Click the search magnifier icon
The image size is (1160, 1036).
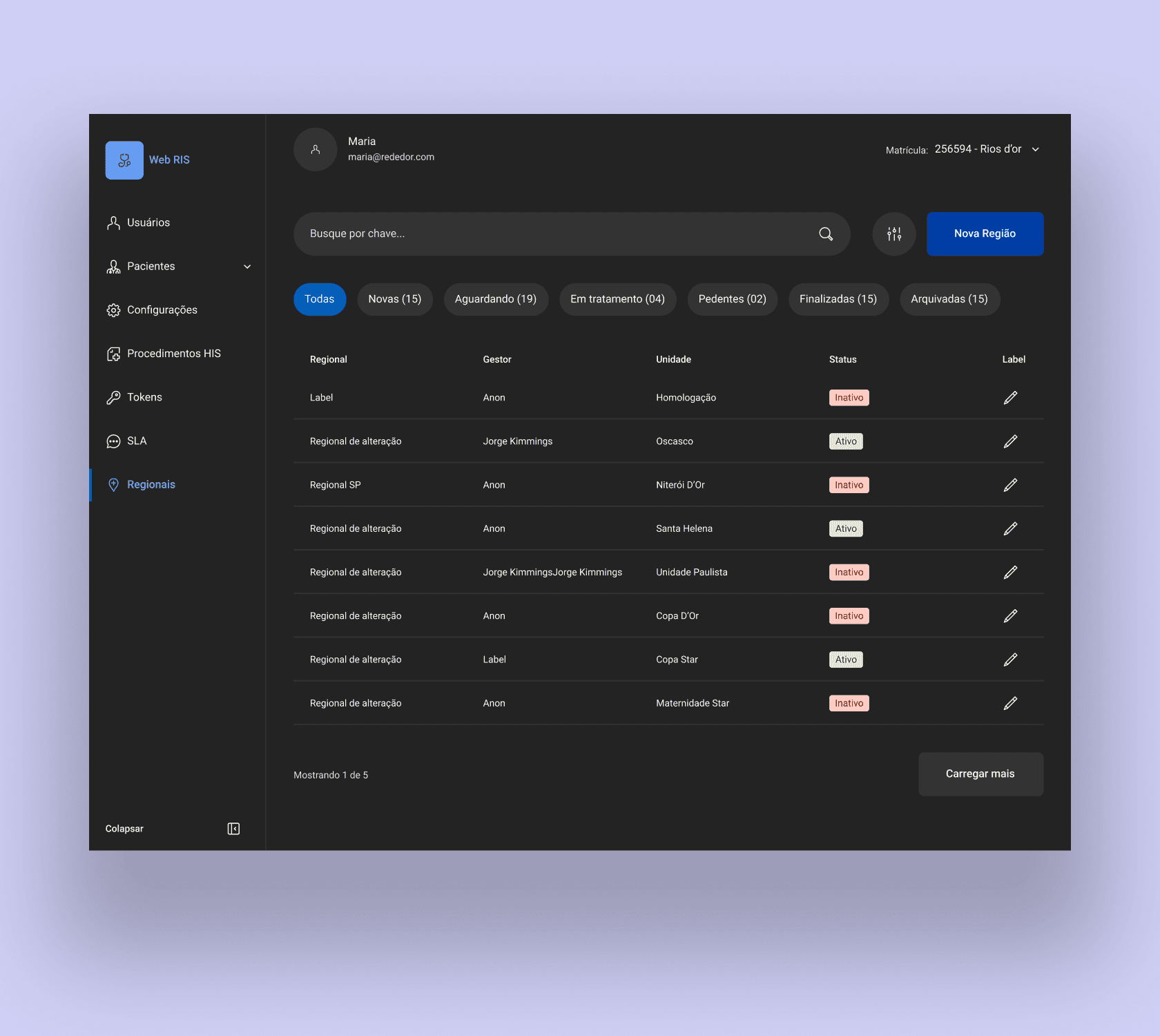(825, 233)
